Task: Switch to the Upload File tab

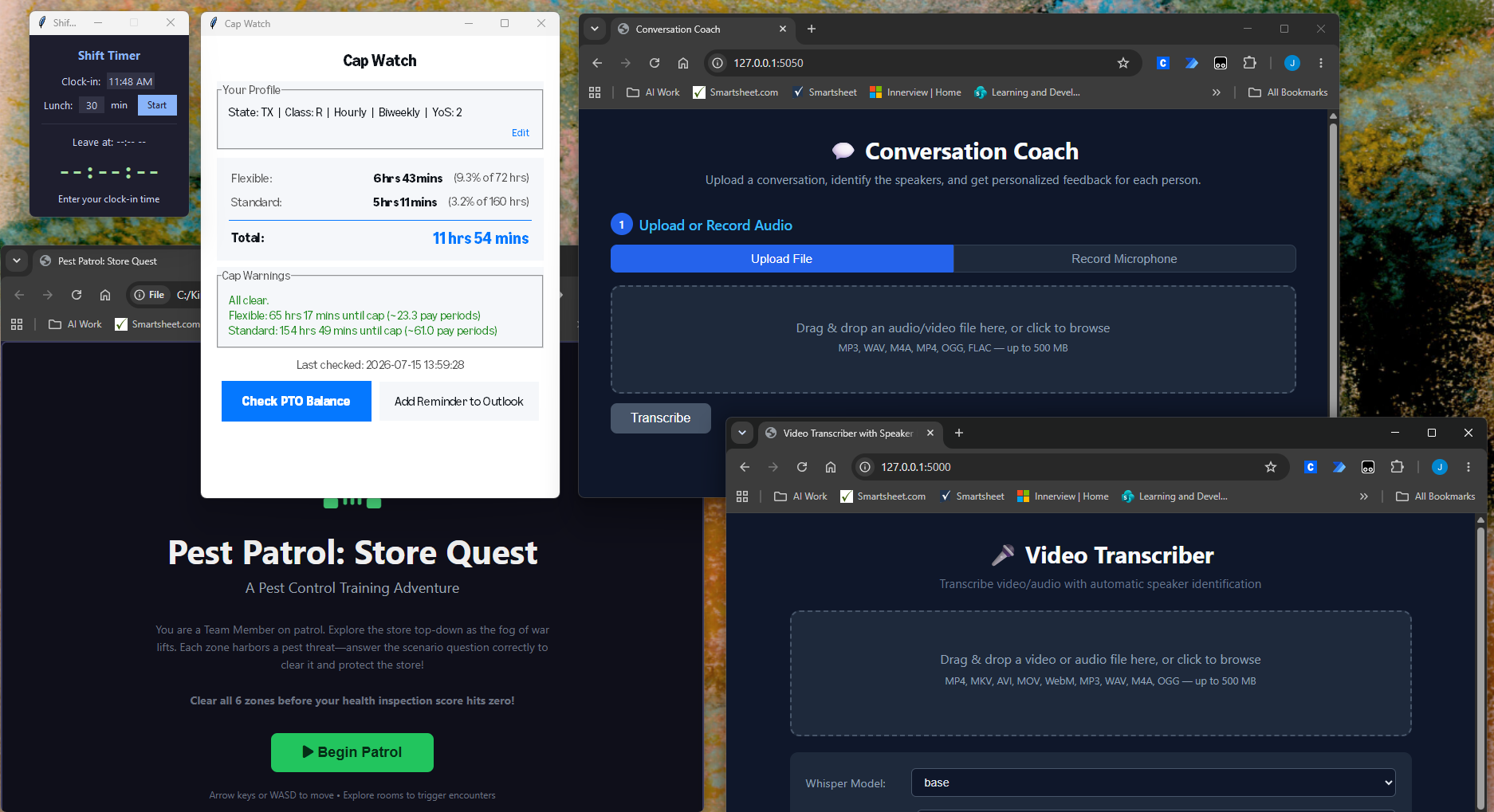Action: [x=782, y=259]
